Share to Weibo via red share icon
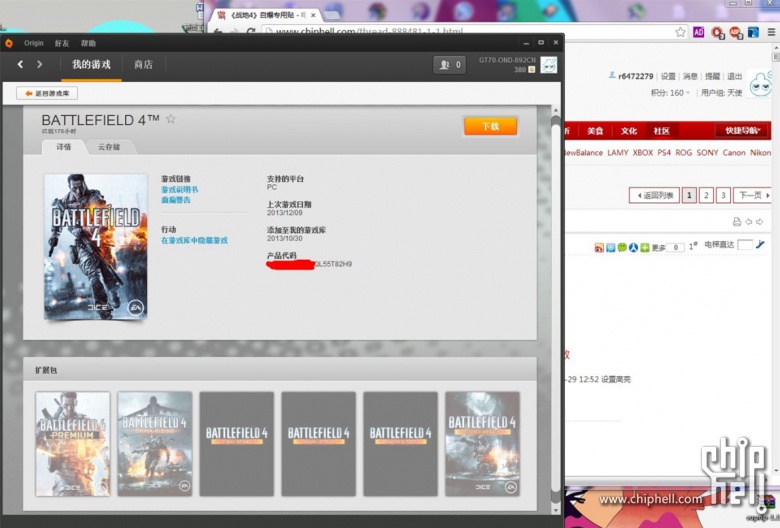780x528 pixels. click(599, 247)
